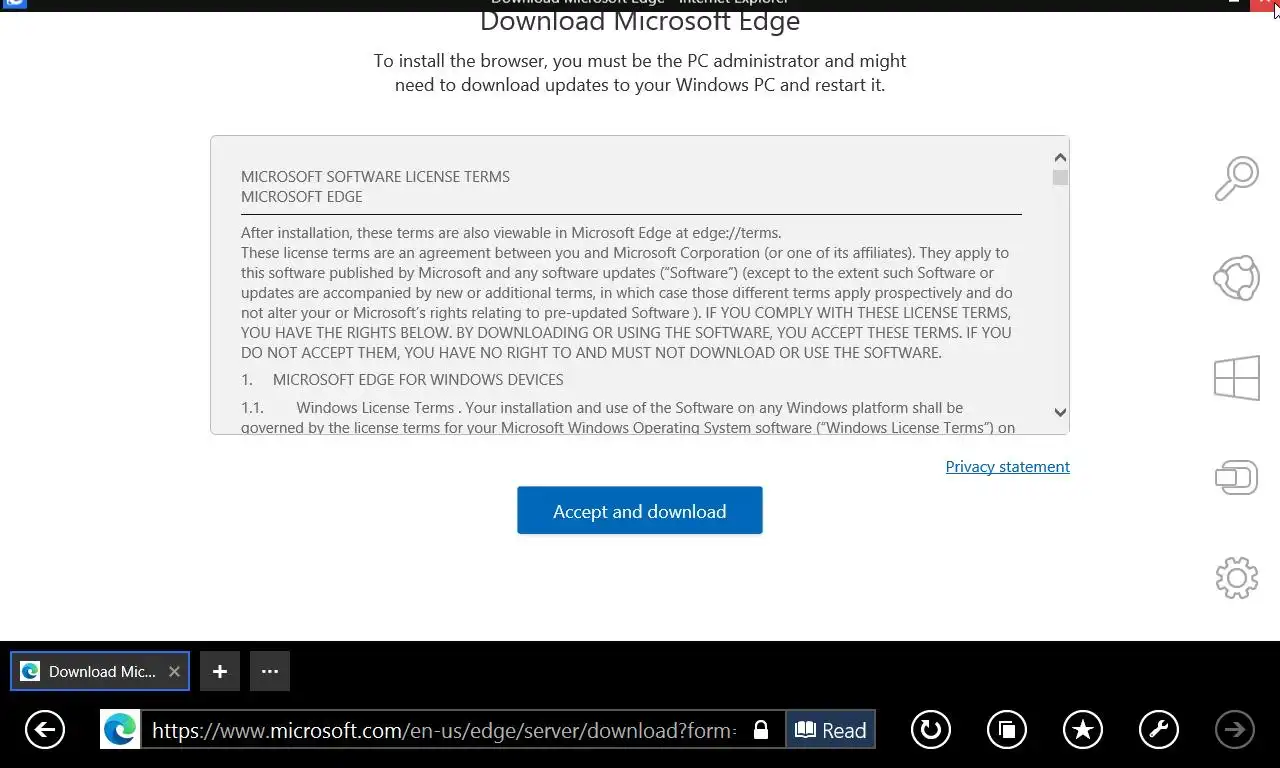Click the license terms scrollbar thumb
1280x768 pixels.
tap(1060, 177)
